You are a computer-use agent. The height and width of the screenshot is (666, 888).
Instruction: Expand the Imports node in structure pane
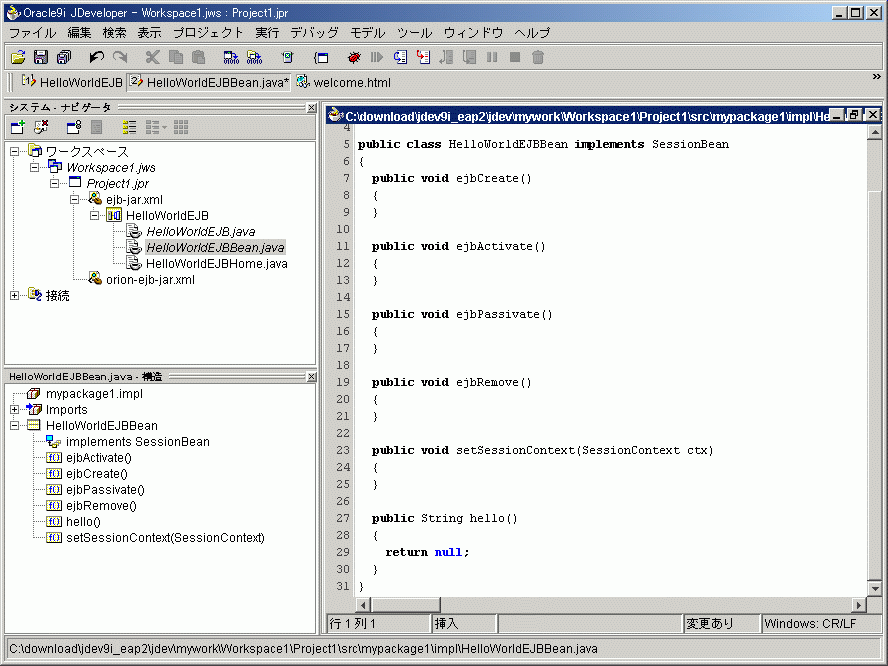(x=15, y=409)
